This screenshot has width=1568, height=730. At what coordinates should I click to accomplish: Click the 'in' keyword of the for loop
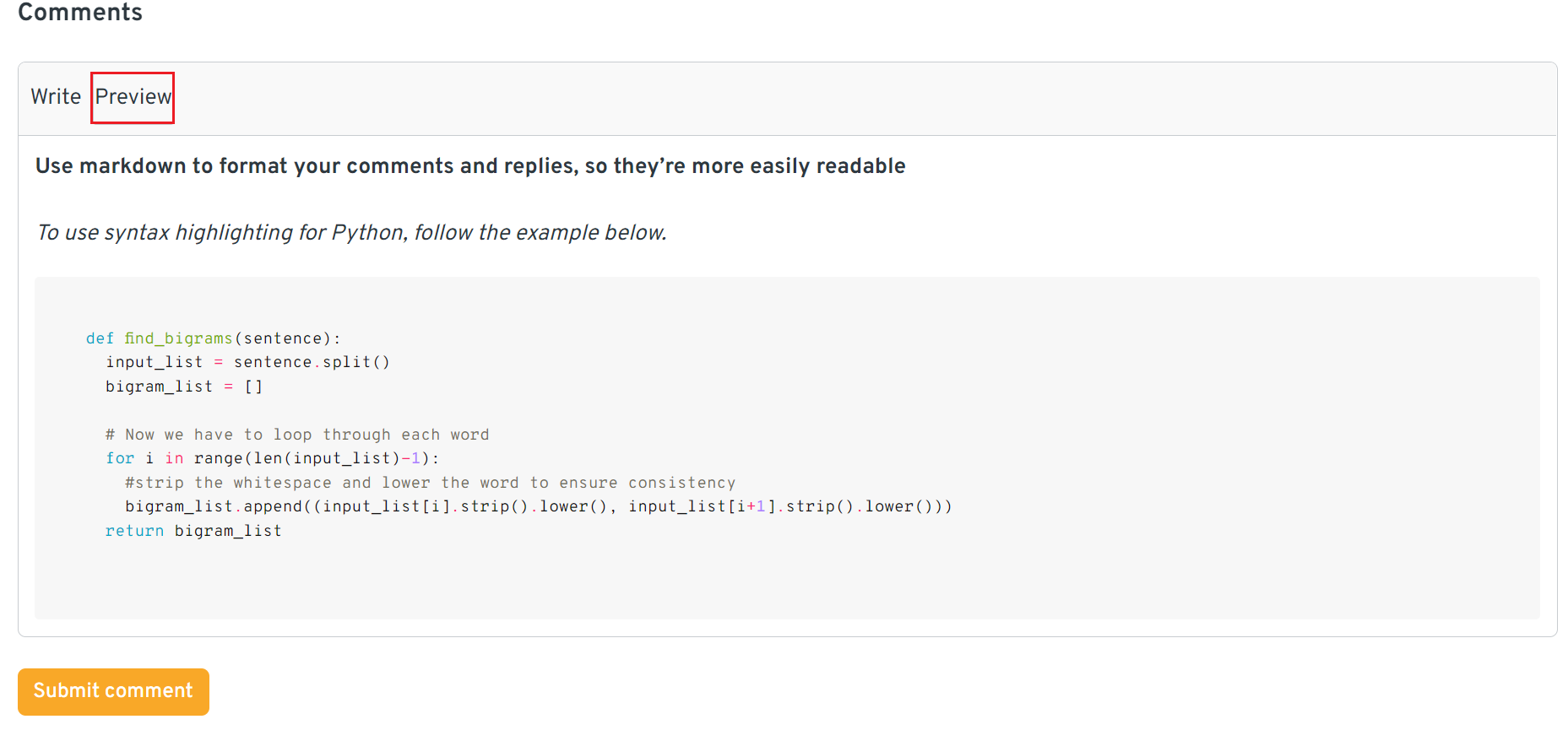[x=174, y=458]
